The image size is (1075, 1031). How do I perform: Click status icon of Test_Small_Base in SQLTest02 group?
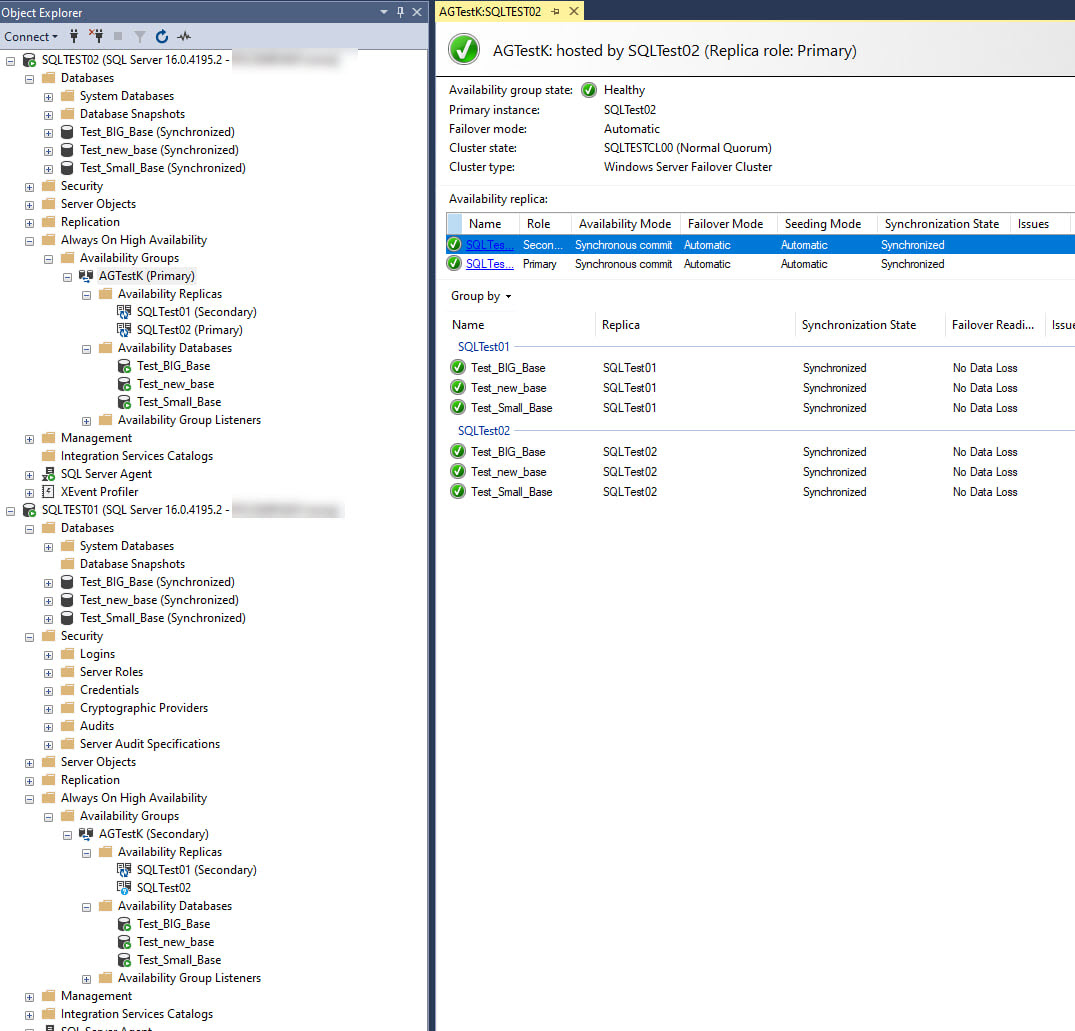coord(458,492)
